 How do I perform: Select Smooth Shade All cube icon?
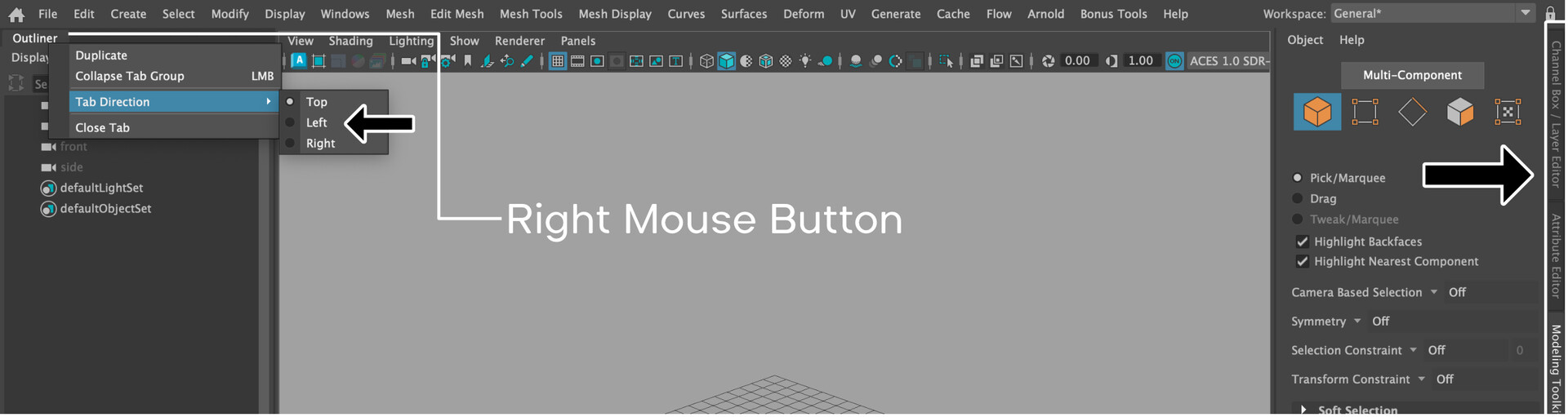(726, 61)
